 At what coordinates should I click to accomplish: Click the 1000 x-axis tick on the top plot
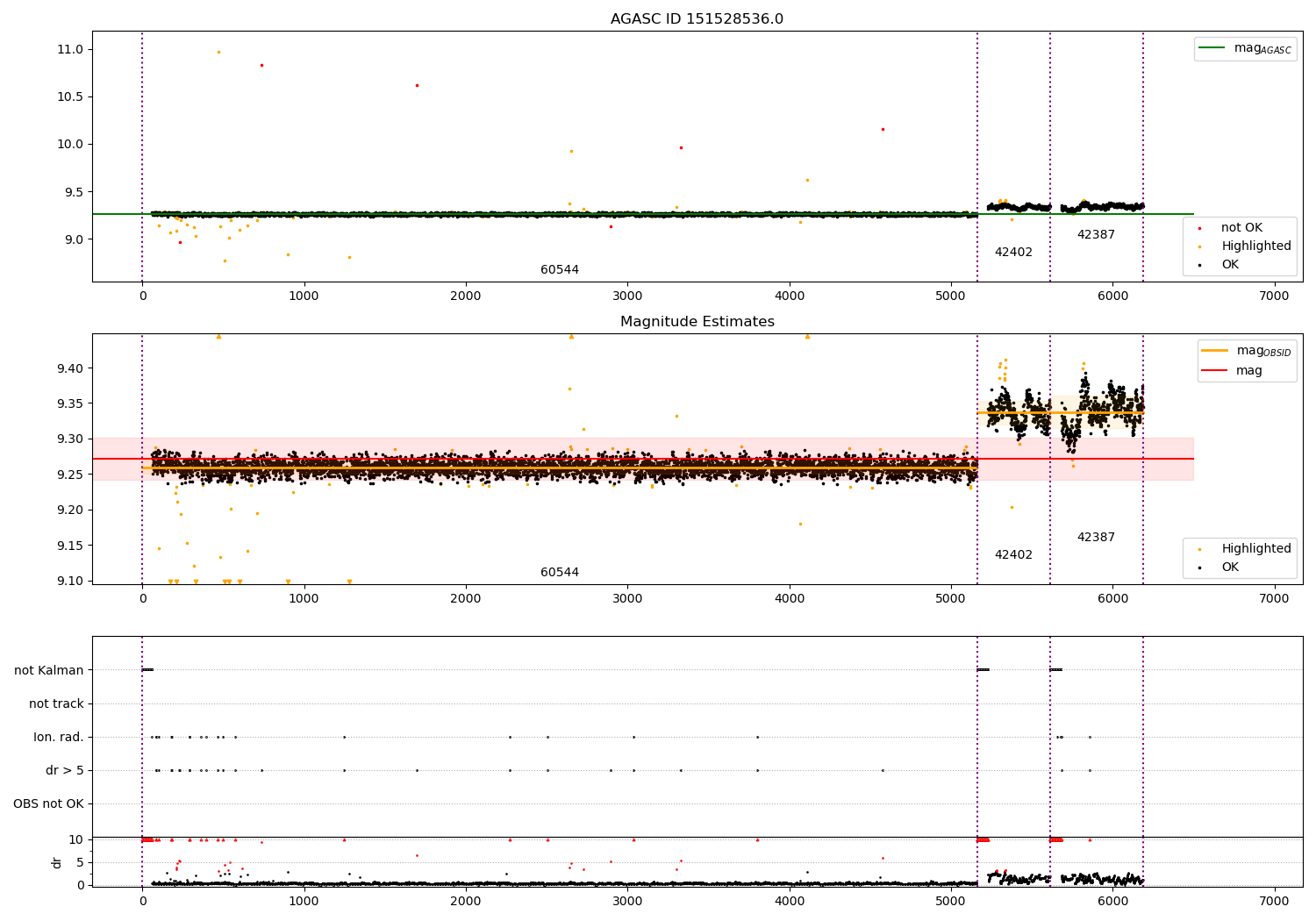[x=304, y=296]
